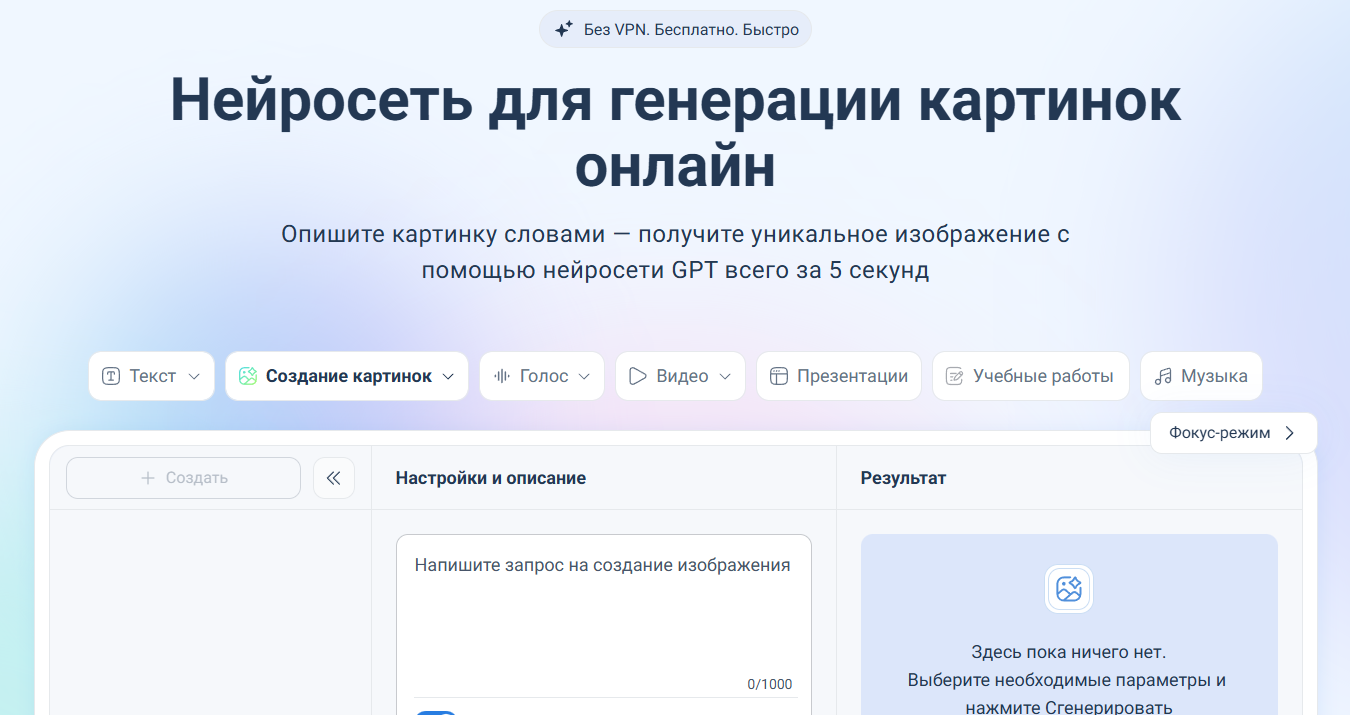1350x715 pixels.
Task: Toggle the blue switch below the prompt field
Action: click(436, 712)
